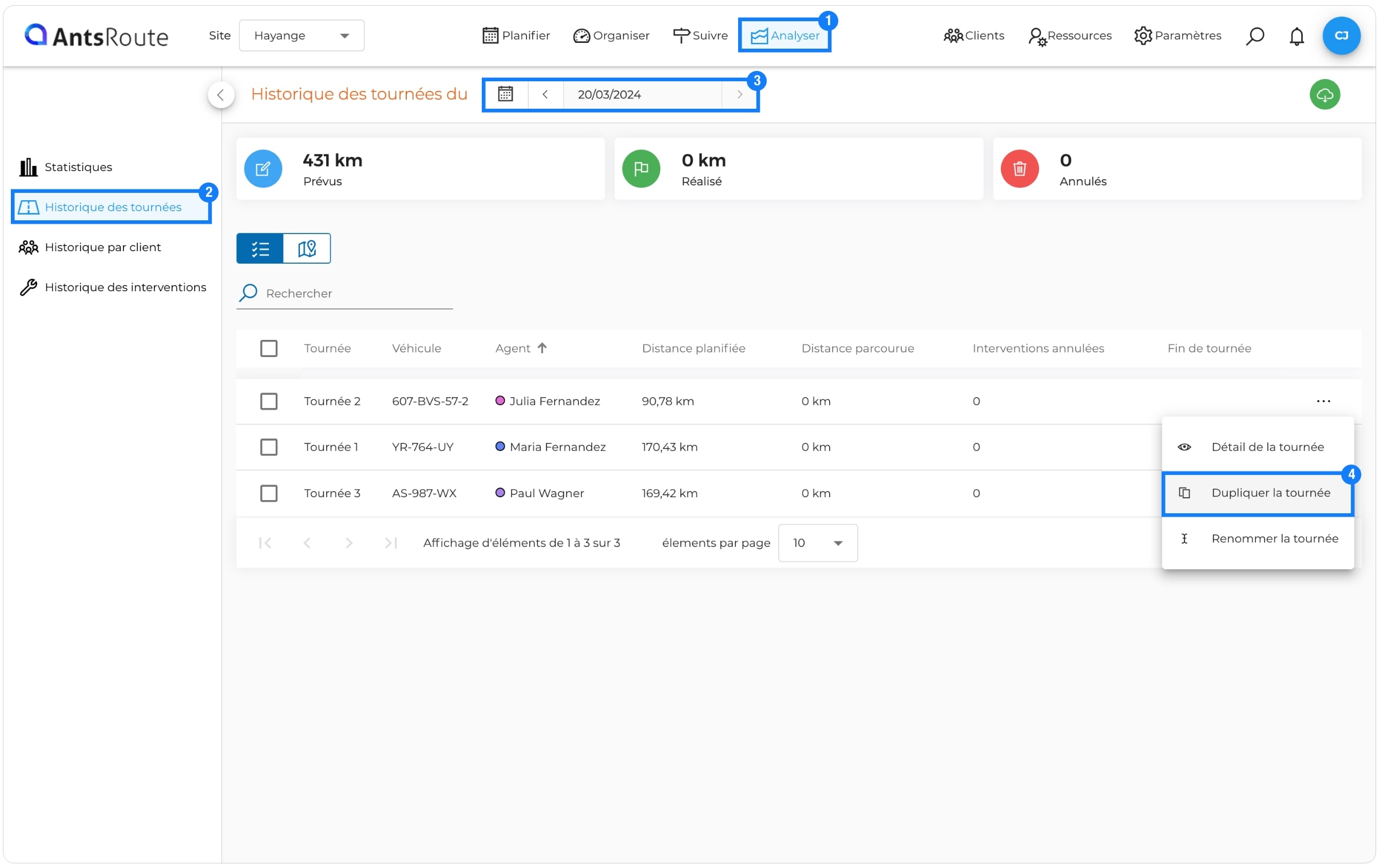The height and width of the screenshot is (868, 1379).
Task: Open the three-dot menu for Tournée 2
Action: pos(1323,401)
